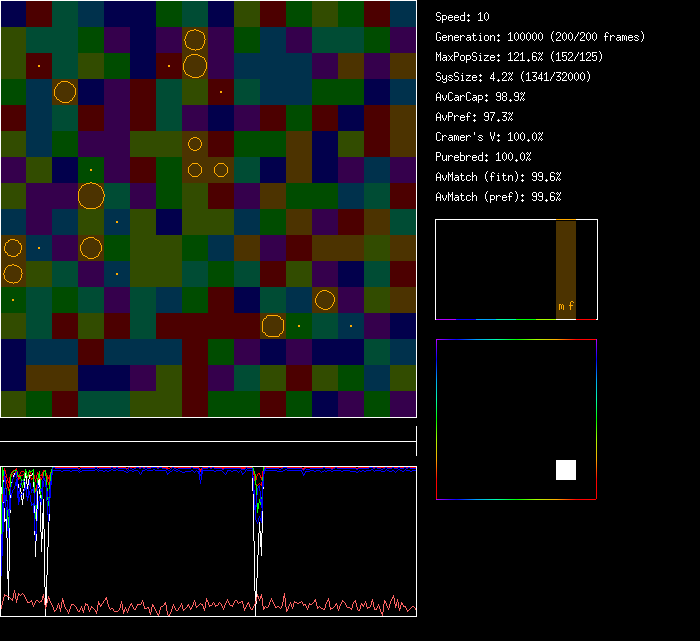Click the largest yellow circle in the grid
The height and width of the screenshot is (641, 700).
coord(91,196)
